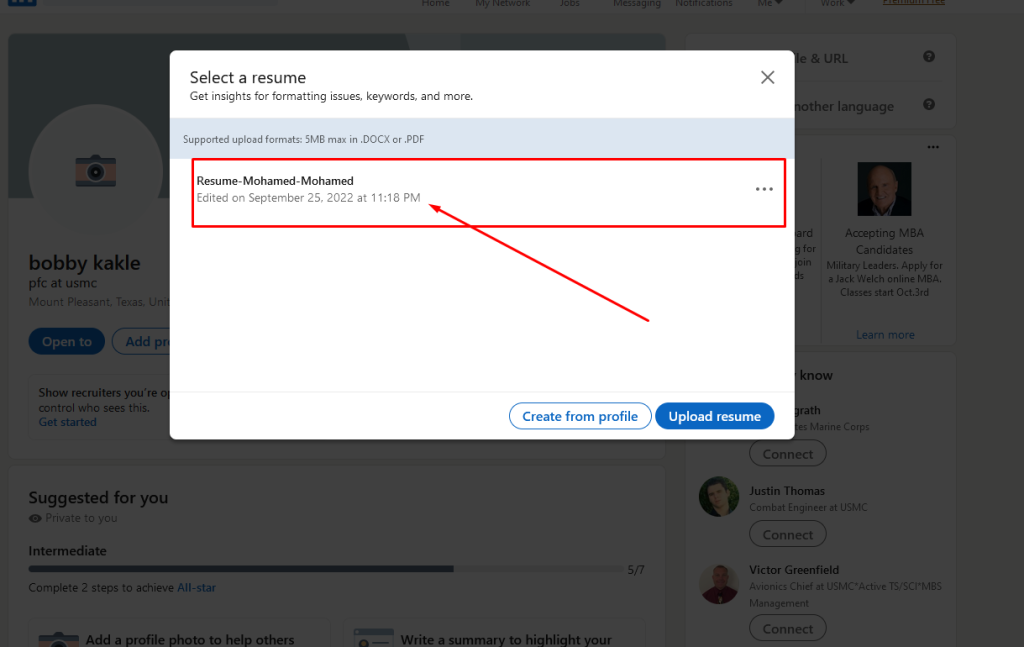
Task: Click the Create from profile button
Action: pyautogui.click(x=579, y=416)
